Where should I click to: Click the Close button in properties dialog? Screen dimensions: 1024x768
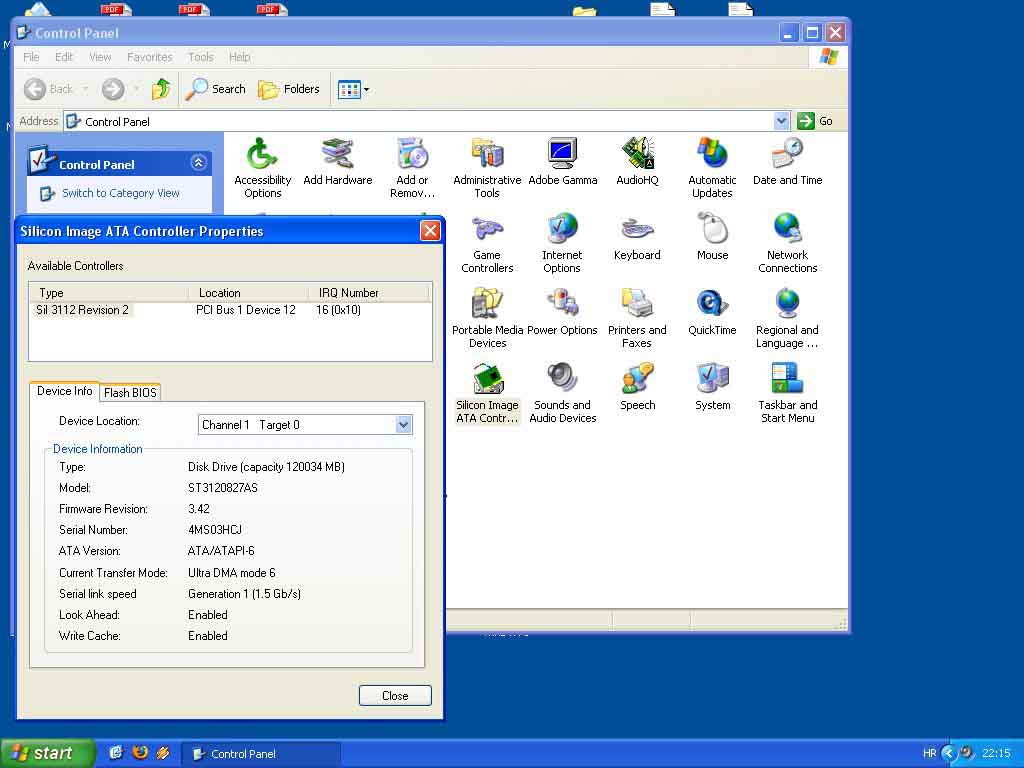pos(395,696)
